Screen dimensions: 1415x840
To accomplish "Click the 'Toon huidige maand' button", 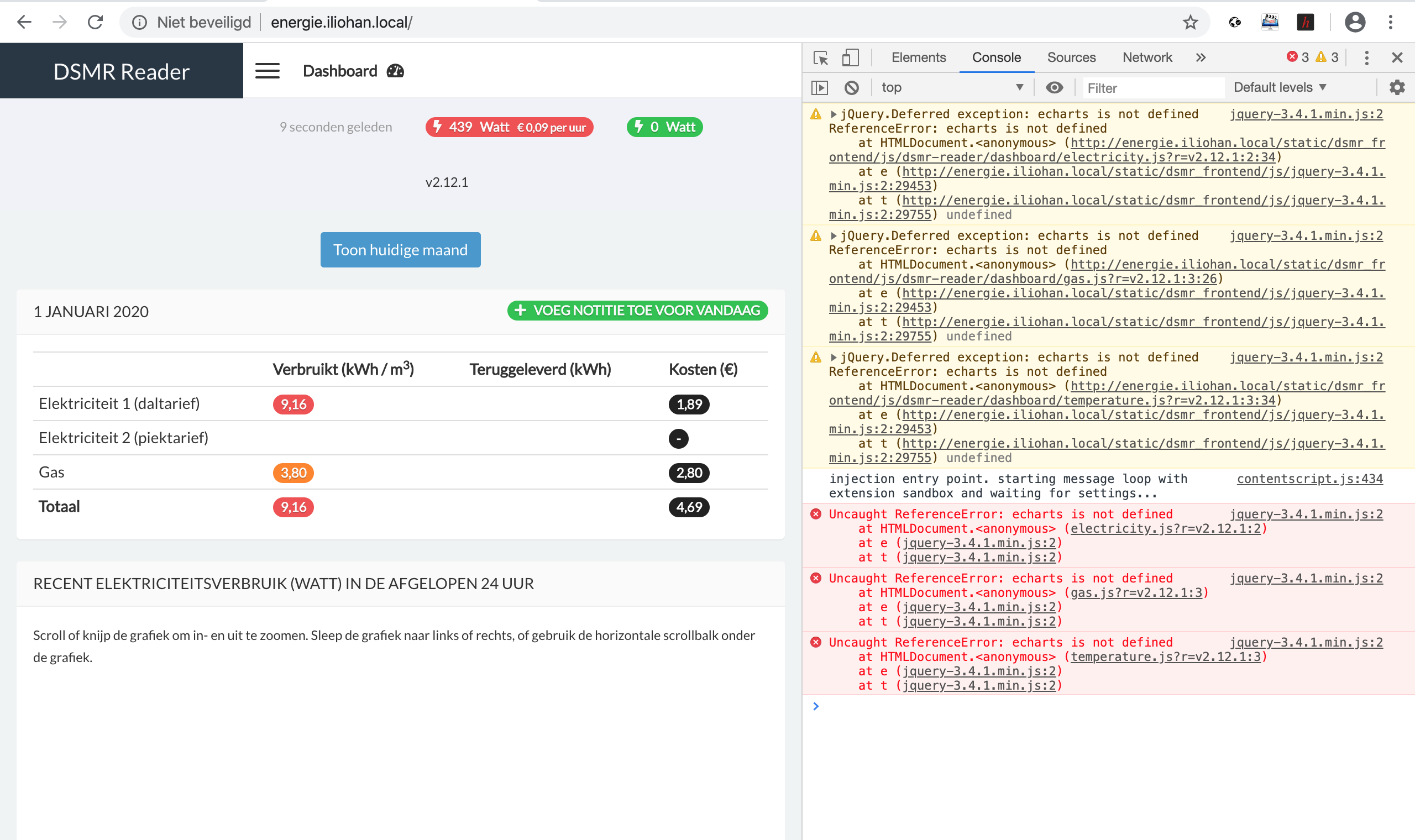I will (400, 249).
